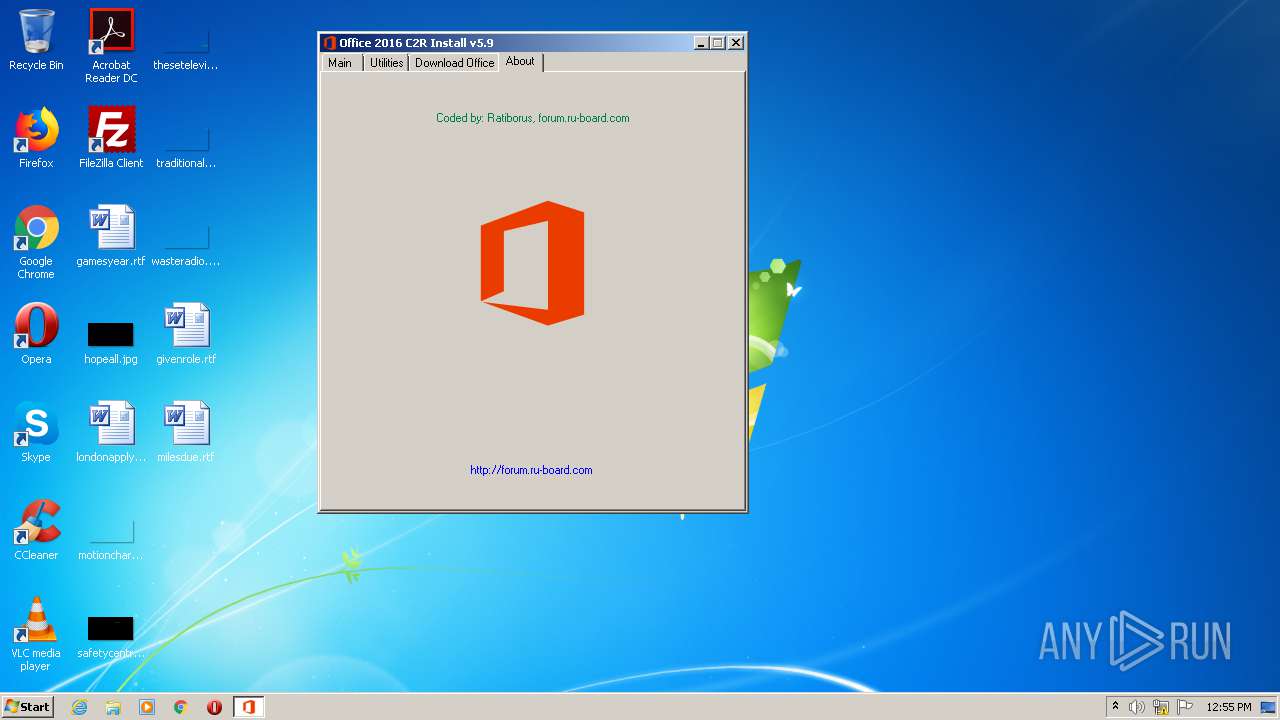This screenshot has width=1280, height=720.
Task: Open the Start menu
Action: (x=27, y=707)
